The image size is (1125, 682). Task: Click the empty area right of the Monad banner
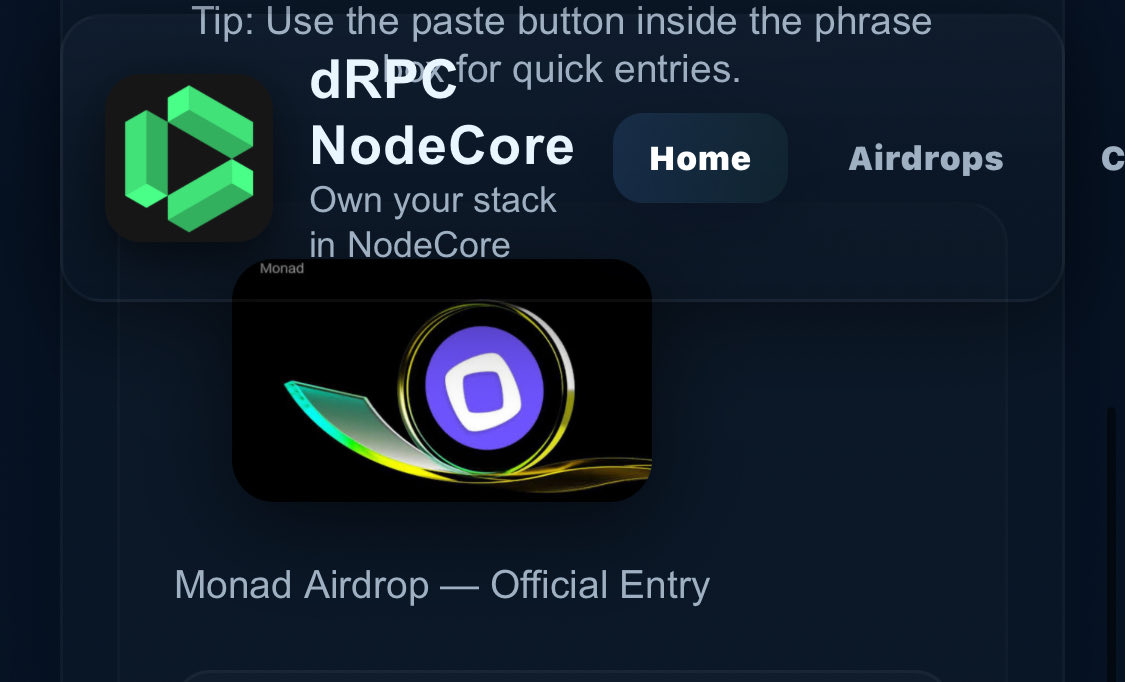click(825, 380)
